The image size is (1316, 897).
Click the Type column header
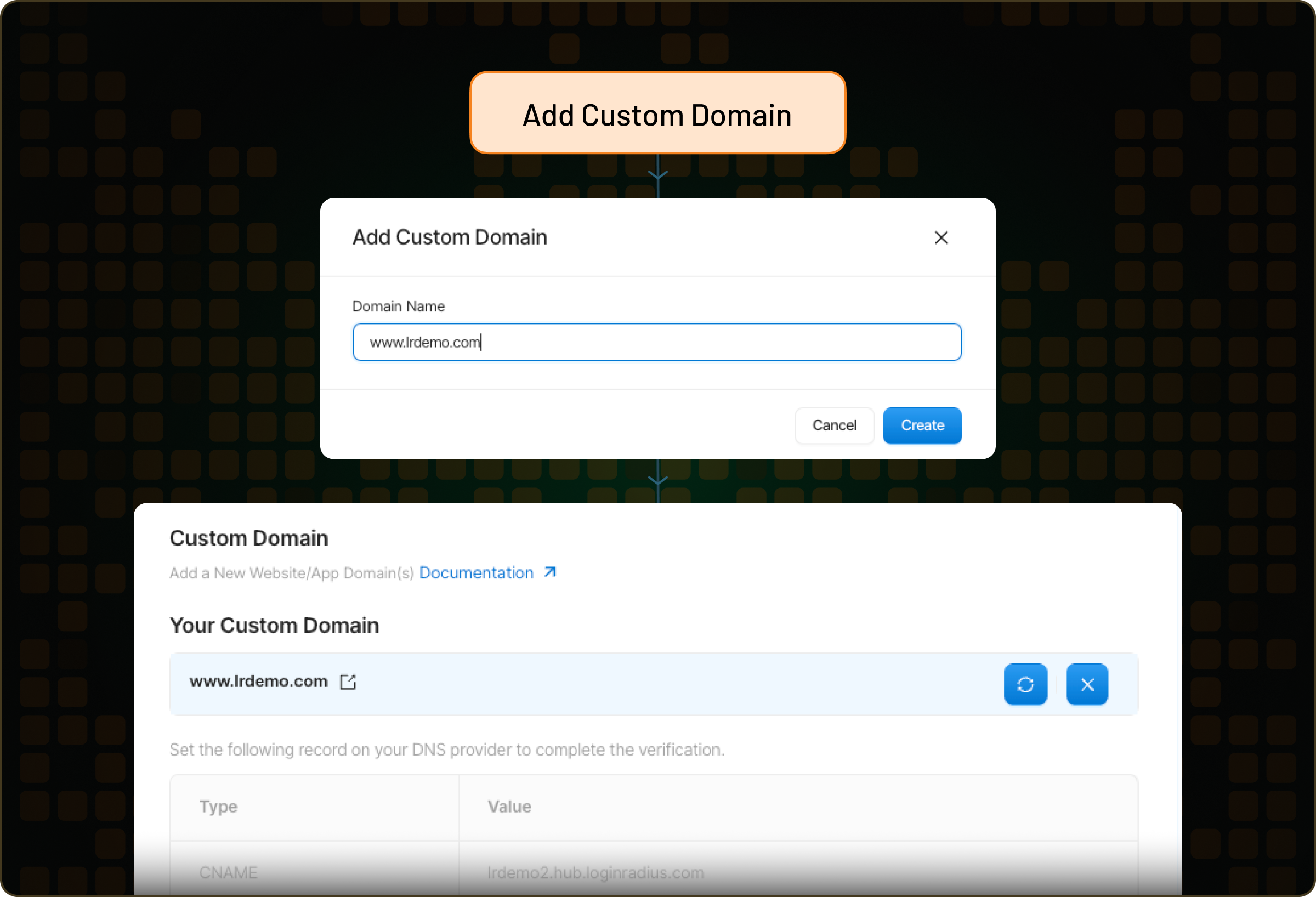click(x=219, y=807)
